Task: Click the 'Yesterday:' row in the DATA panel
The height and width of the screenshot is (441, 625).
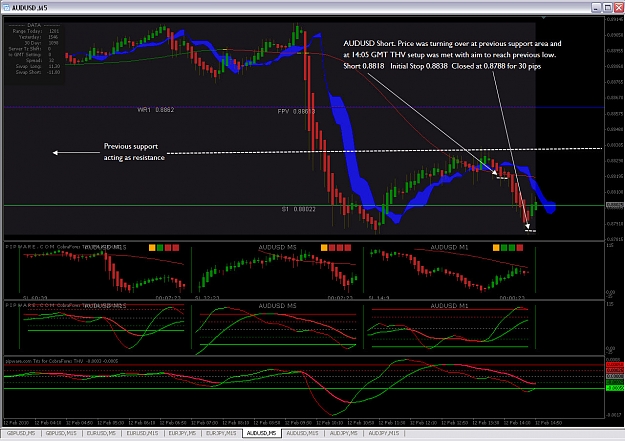Action: [38, 37]
